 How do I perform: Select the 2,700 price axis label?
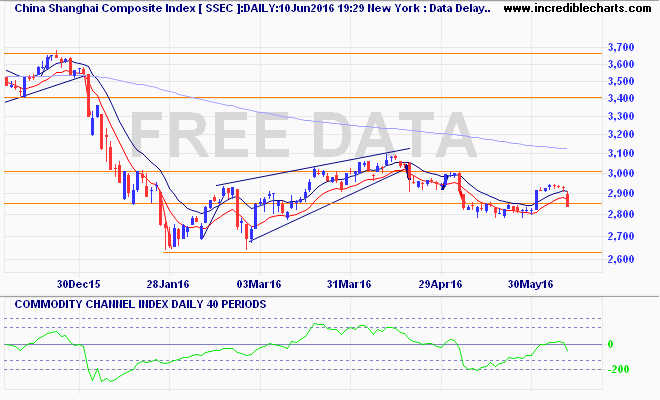click(621, 236)
